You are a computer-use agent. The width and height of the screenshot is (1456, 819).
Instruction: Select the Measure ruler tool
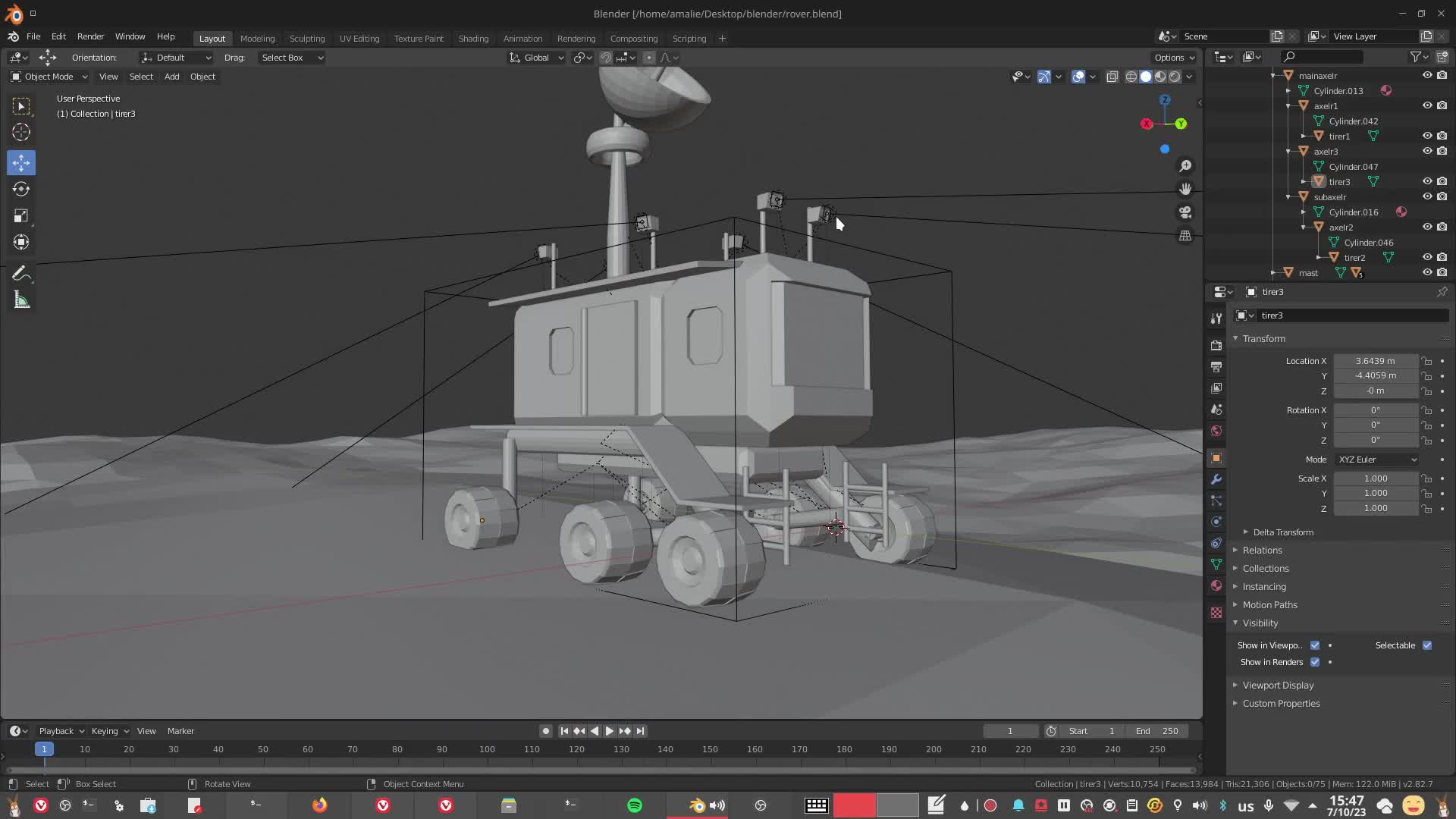tap(21, 300)
